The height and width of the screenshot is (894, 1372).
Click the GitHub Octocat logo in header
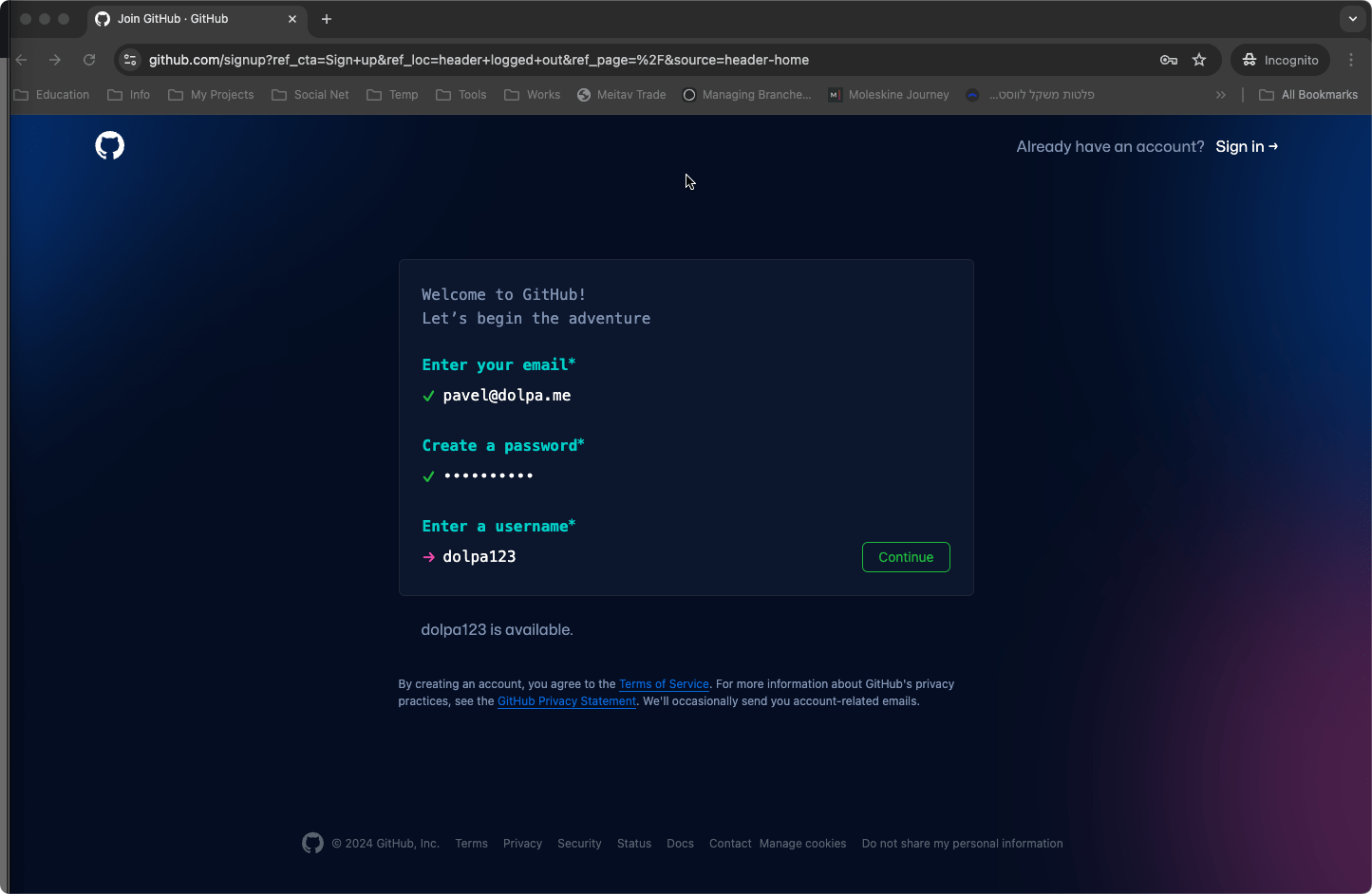pyautogui.click(x=110, y=146)
